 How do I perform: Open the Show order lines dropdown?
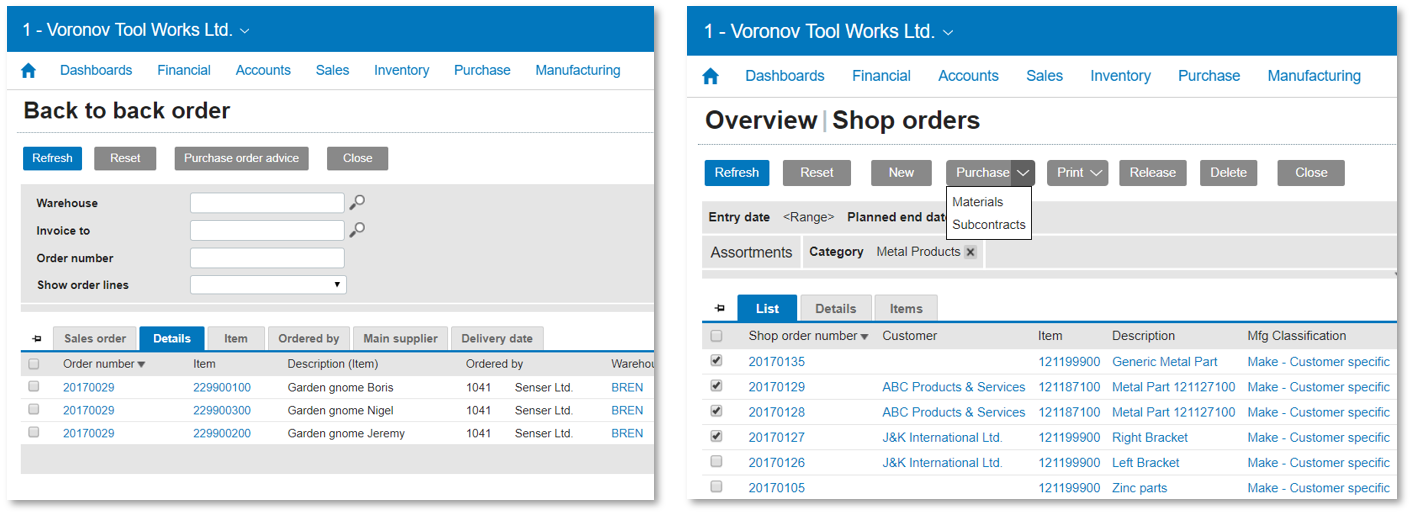[268, 285]
